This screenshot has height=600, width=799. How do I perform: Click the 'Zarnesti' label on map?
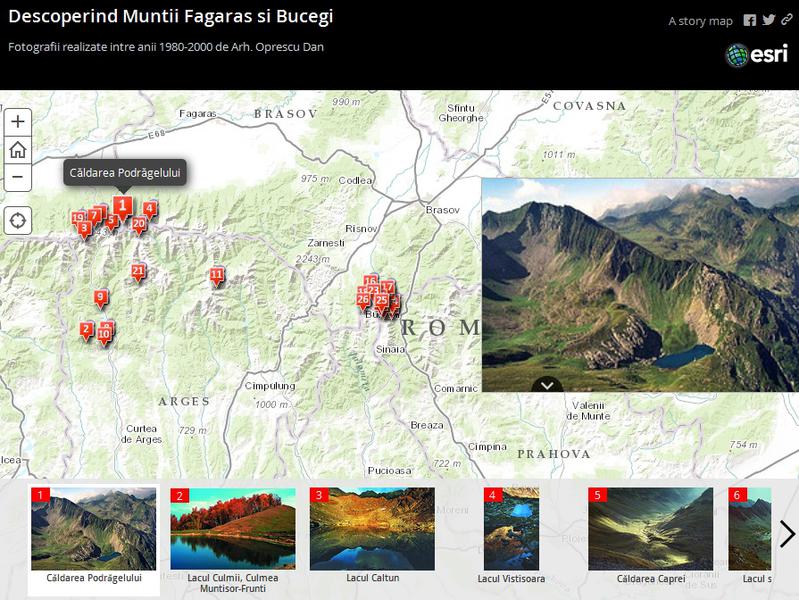(326, 243)
